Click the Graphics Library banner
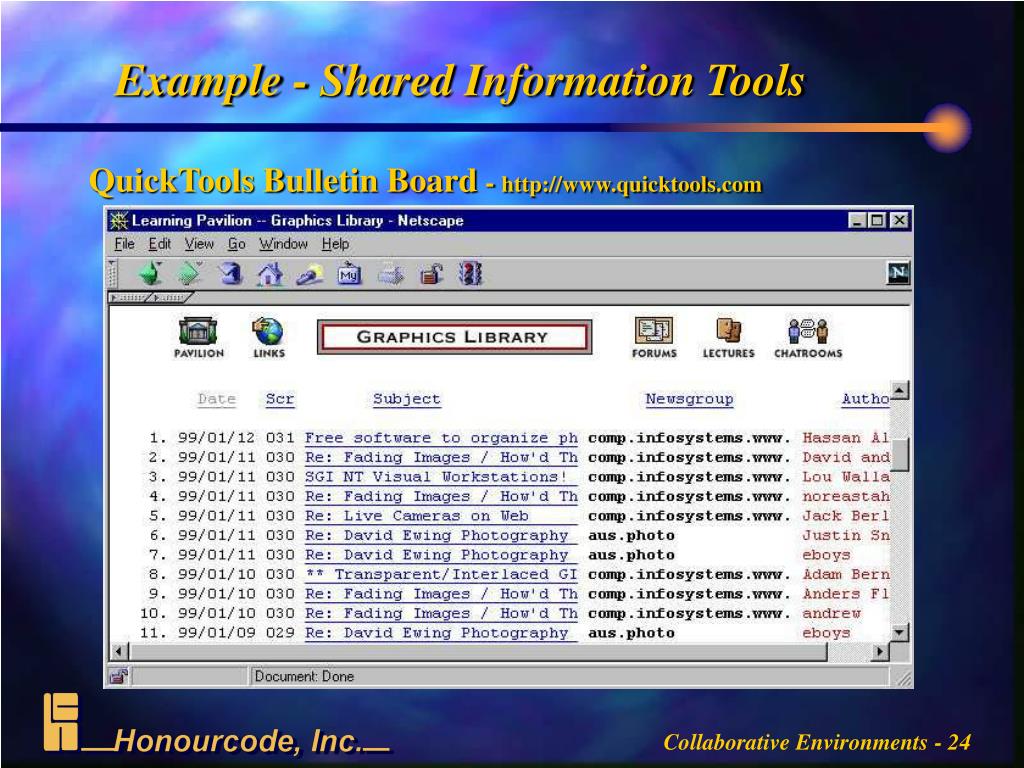 (x=454, y=337)
